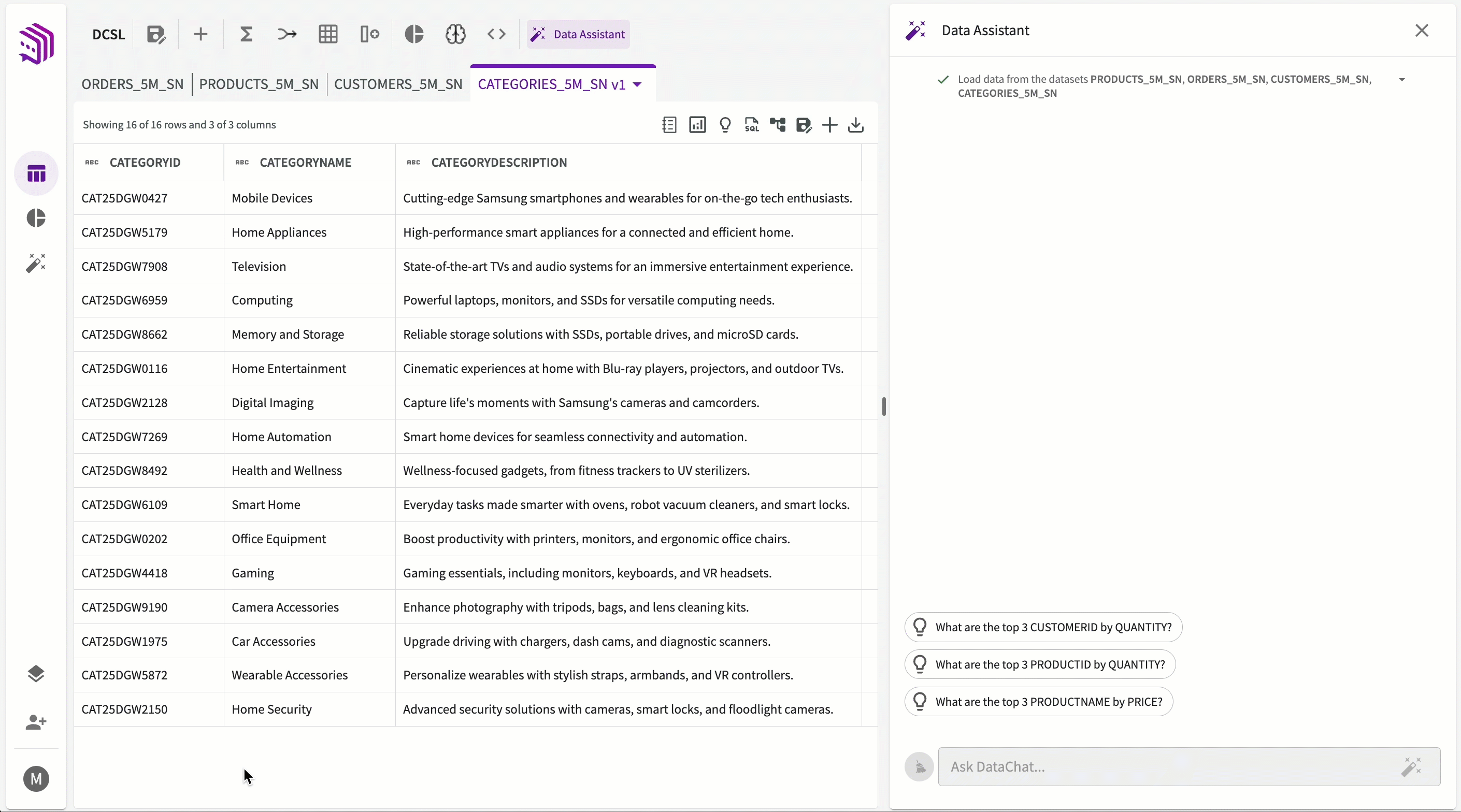This screenshot has height=812, width=1461.
Task: Switch to the PRODUCTS_5M_SN tab
Action: click(x=259, y=84)
